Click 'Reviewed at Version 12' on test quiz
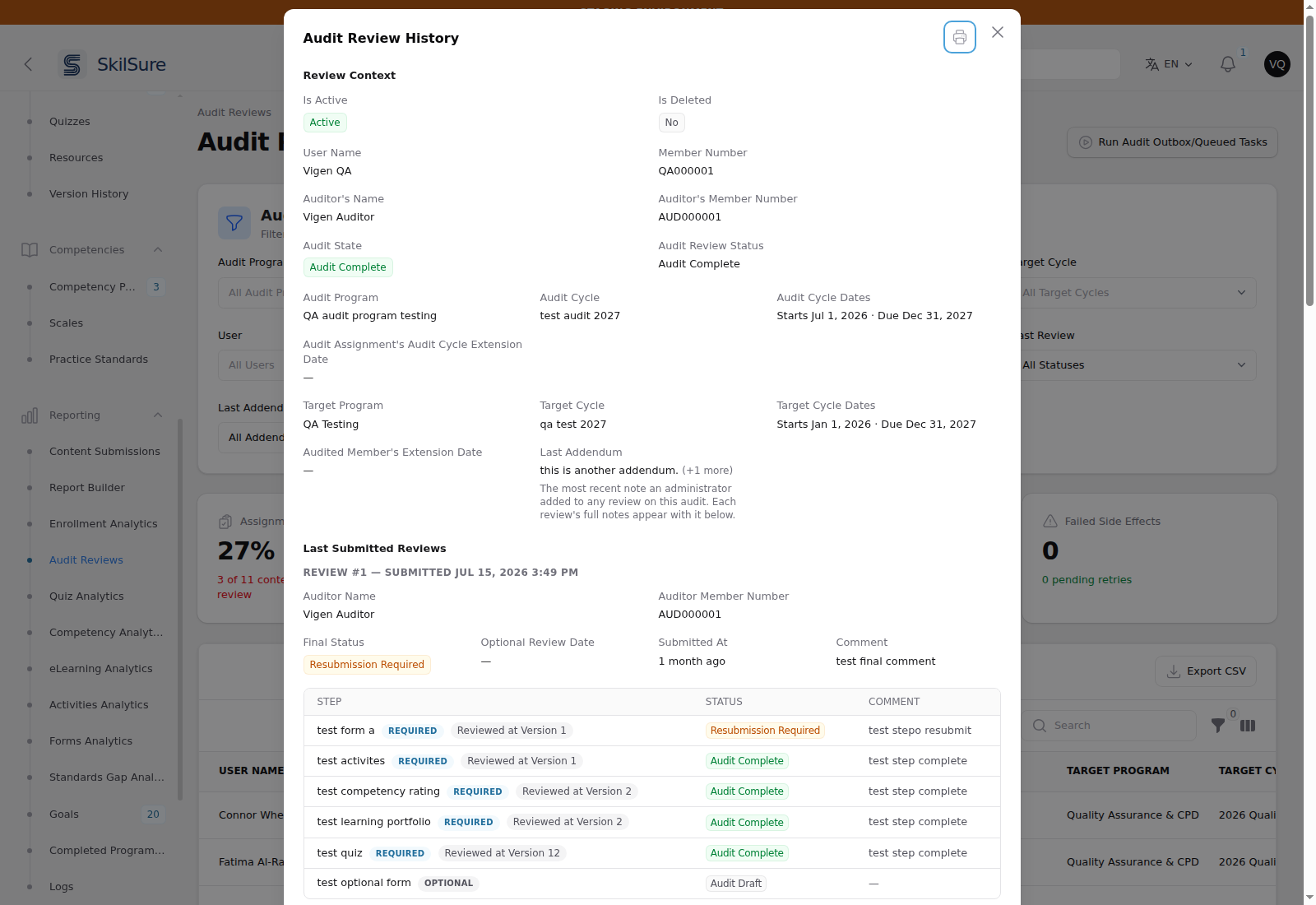Viewport: 1316px width, 905px height. (502, 853)
